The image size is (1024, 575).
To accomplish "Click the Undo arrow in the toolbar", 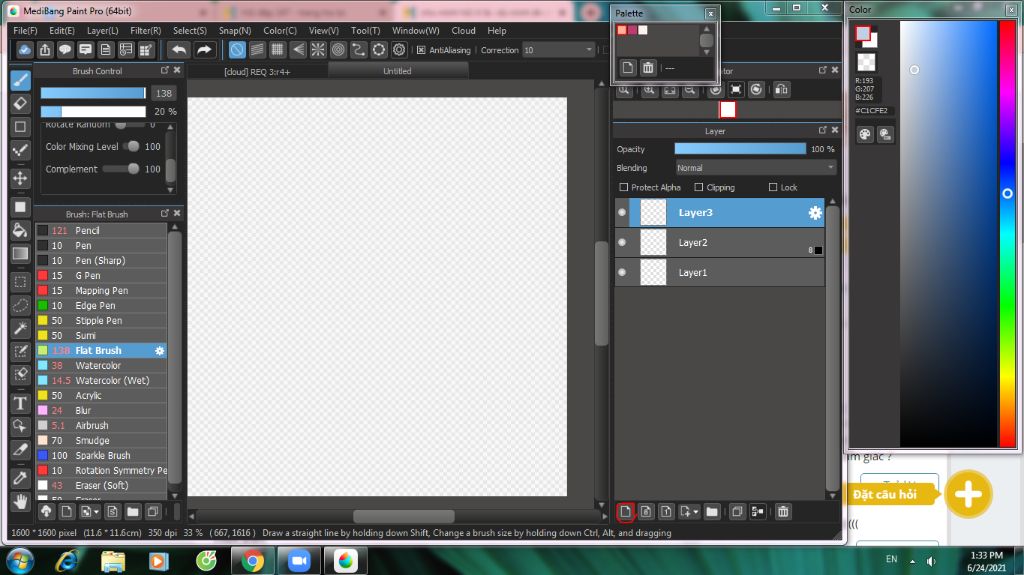I will (x=178, y=50).
